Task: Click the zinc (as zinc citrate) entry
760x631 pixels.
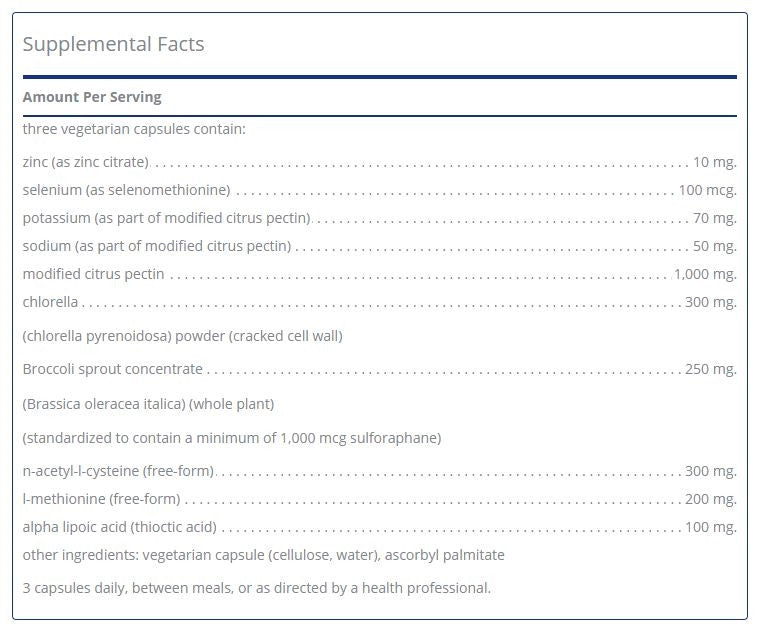Action: click(x=86, y=162)
